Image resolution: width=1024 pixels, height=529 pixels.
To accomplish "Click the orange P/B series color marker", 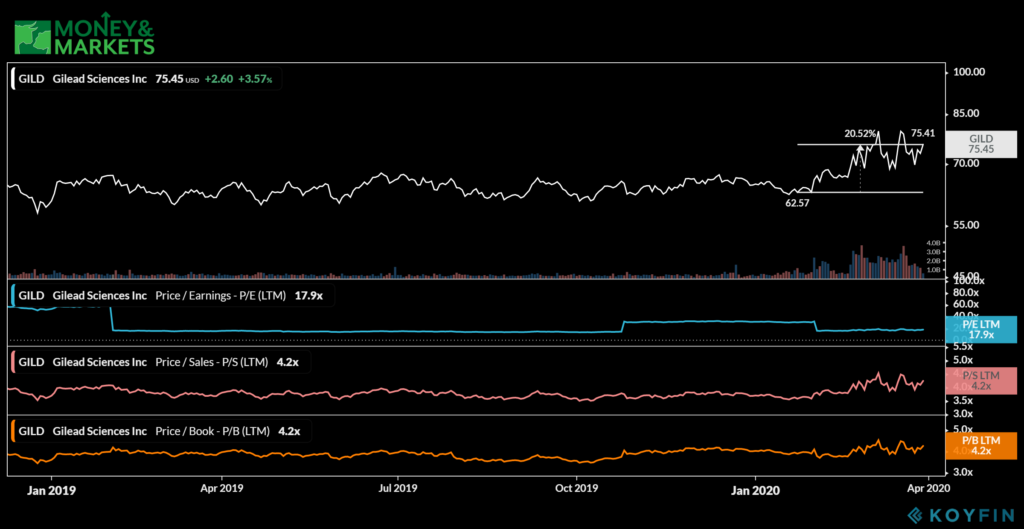I will click(12, 430).
